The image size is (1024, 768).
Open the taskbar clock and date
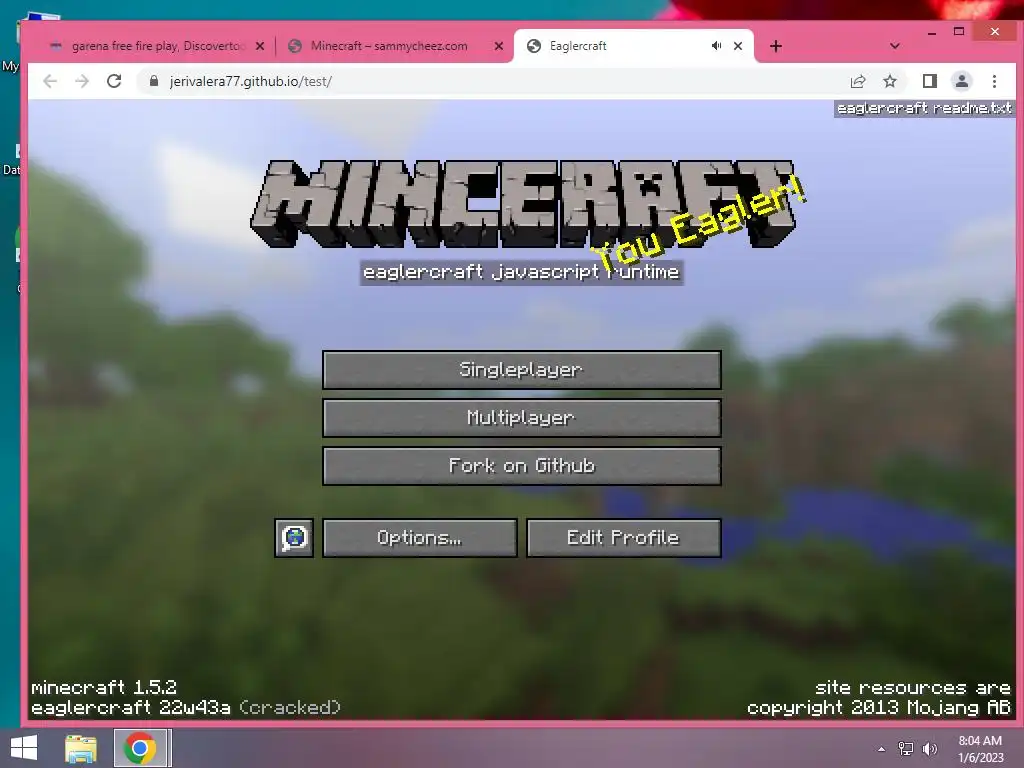tap(980, 749)
